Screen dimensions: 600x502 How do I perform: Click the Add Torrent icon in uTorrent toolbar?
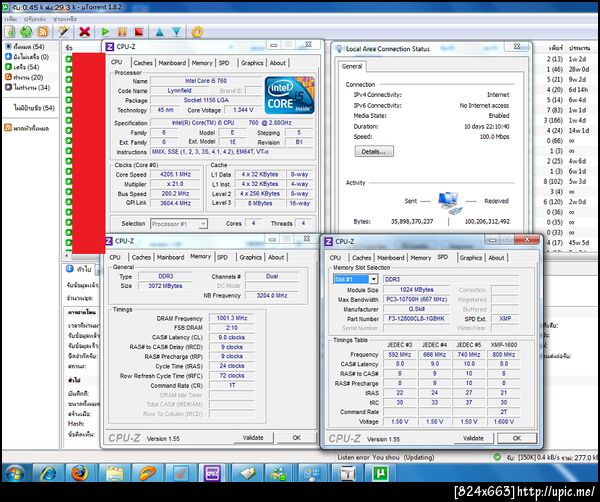12,31
